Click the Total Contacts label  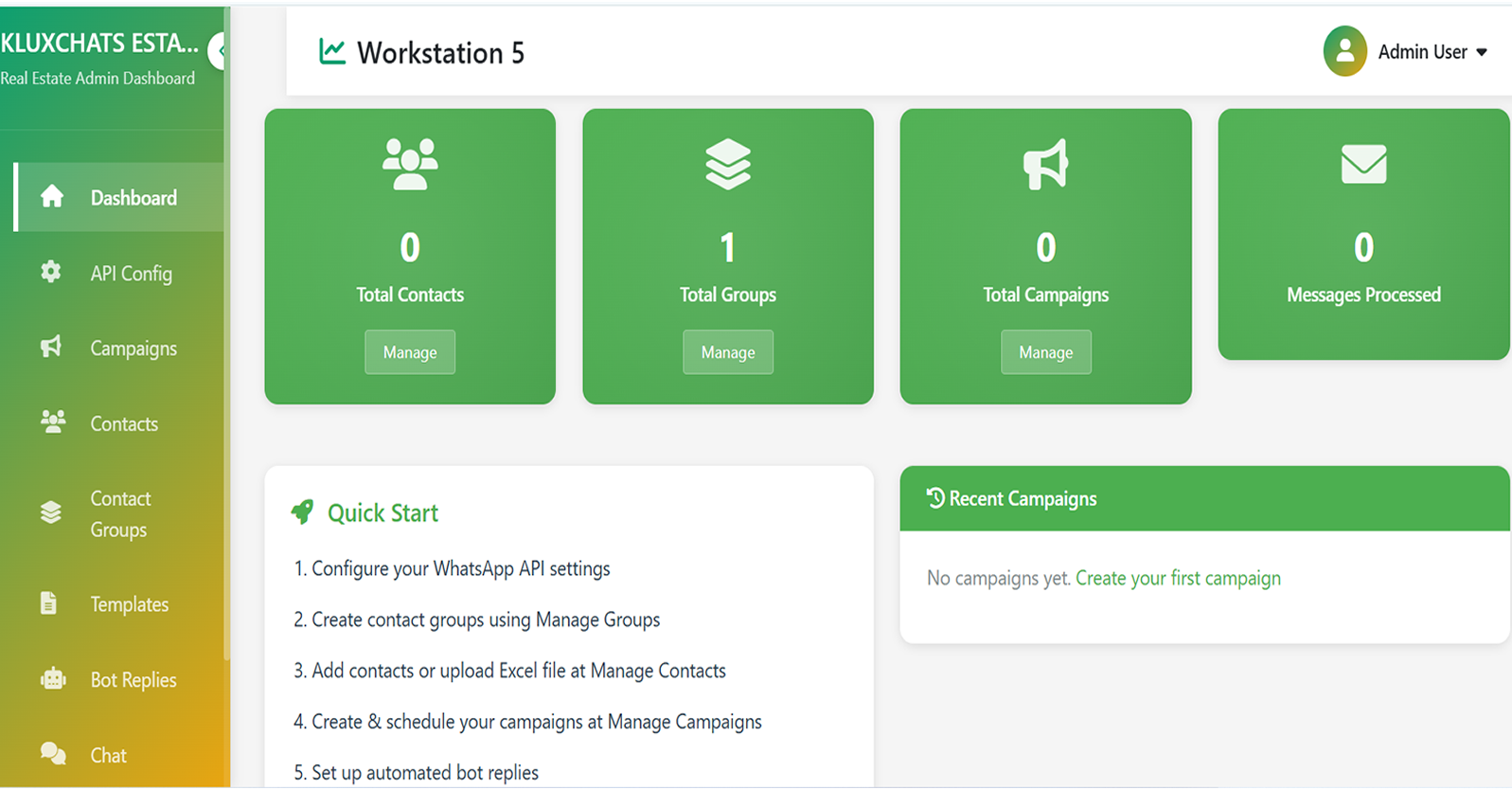410,295
